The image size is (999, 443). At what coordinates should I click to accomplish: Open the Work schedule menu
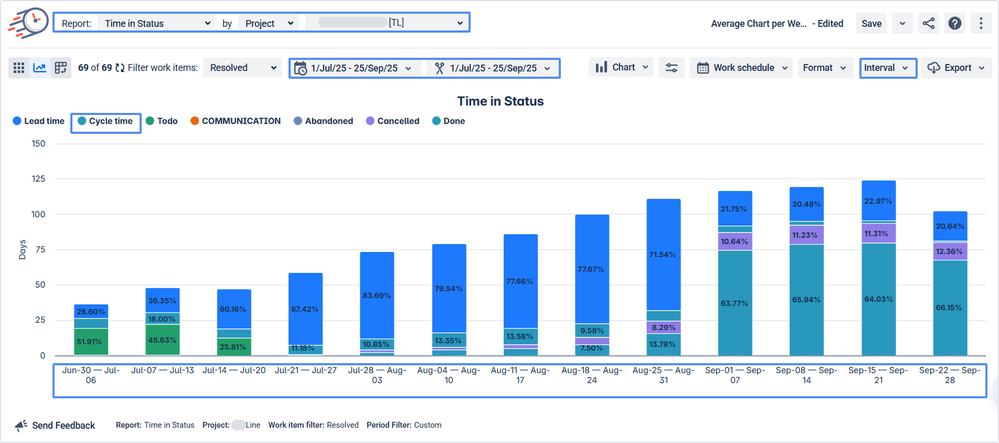(742, 68)
